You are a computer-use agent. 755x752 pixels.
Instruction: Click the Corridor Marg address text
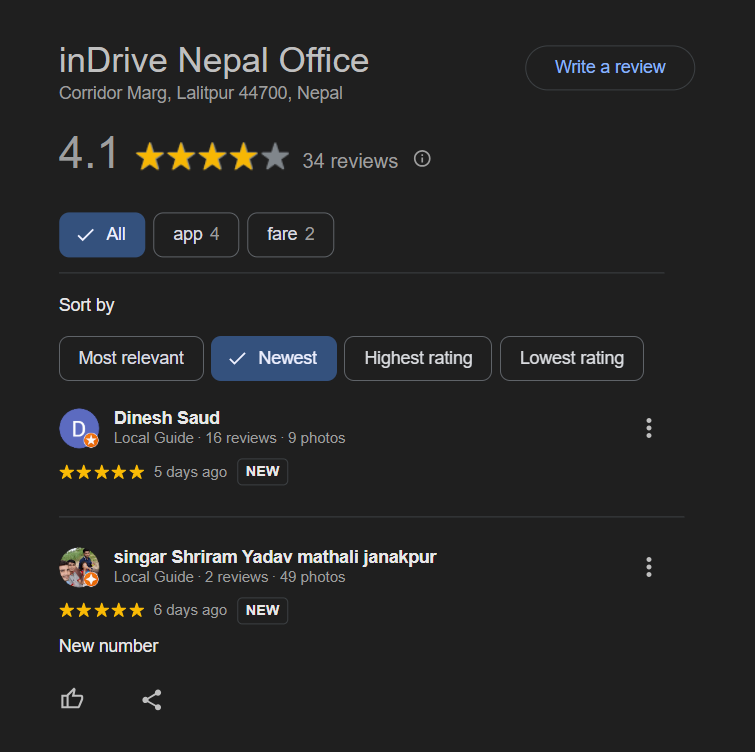tap(201, 93)
